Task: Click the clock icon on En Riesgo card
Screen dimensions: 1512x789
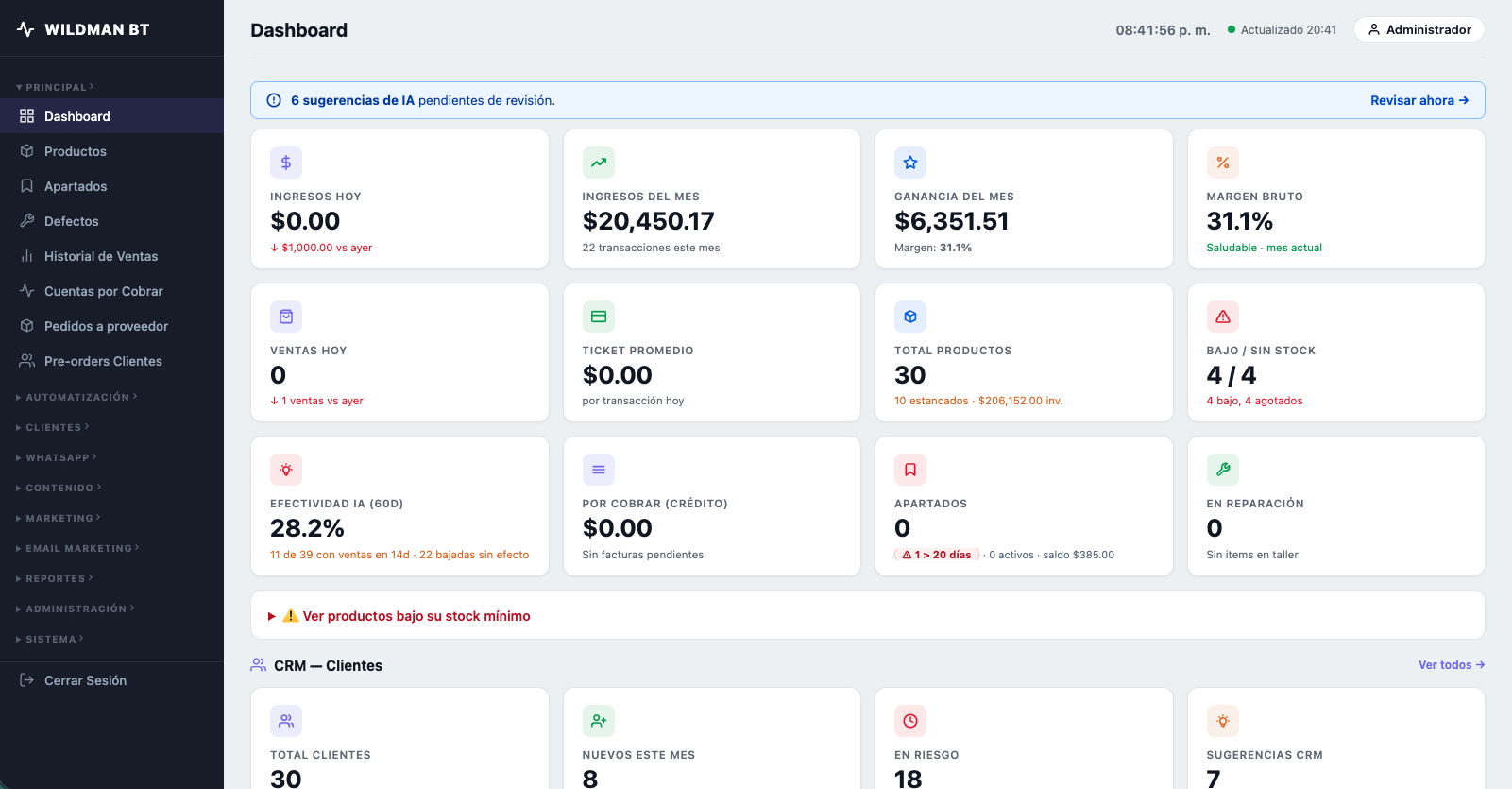Action: [910, 721]
